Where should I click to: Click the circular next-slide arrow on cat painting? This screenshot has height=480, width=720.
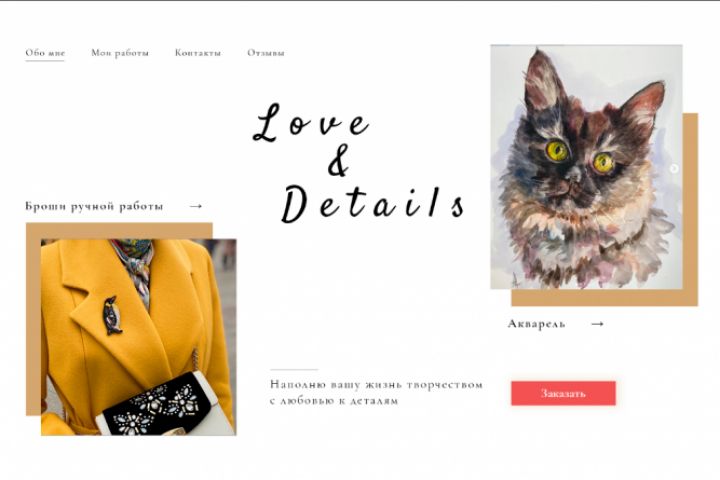[x=674, y=169]
